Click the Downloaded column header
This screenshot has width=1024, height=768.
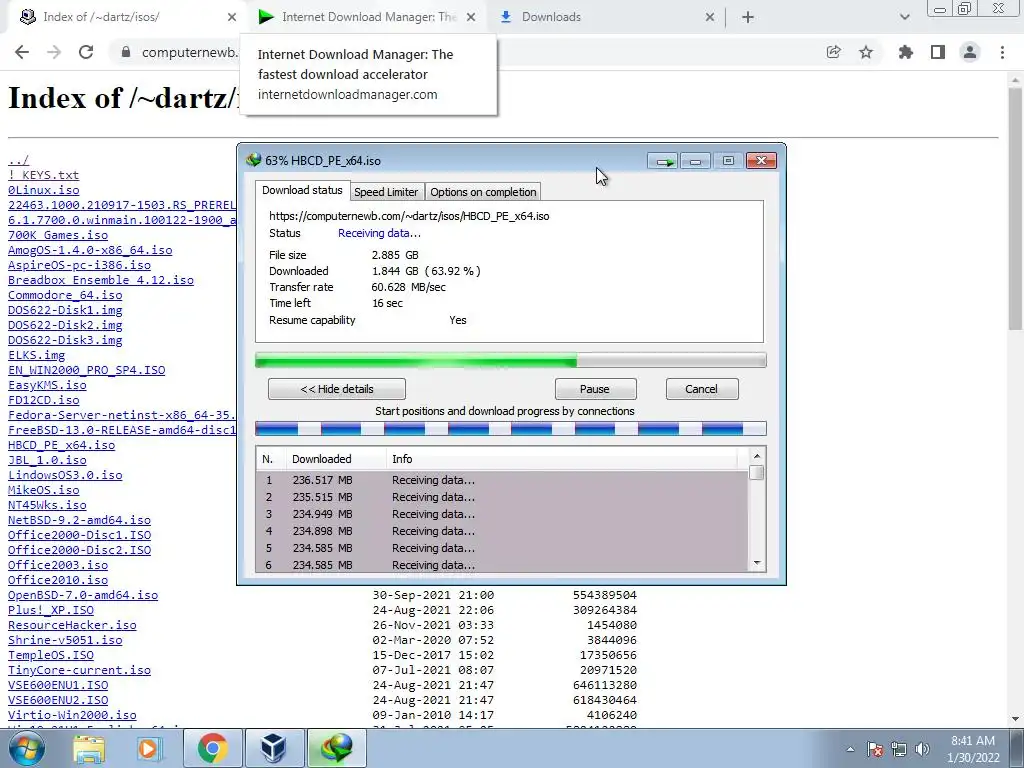[x=336, y=459]
